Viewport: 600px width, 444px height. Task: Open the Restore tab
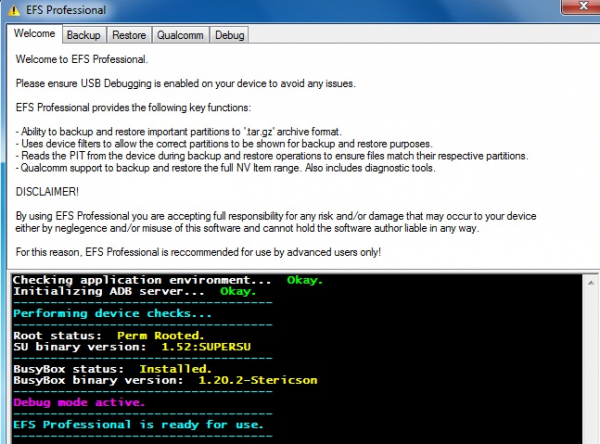129,35
